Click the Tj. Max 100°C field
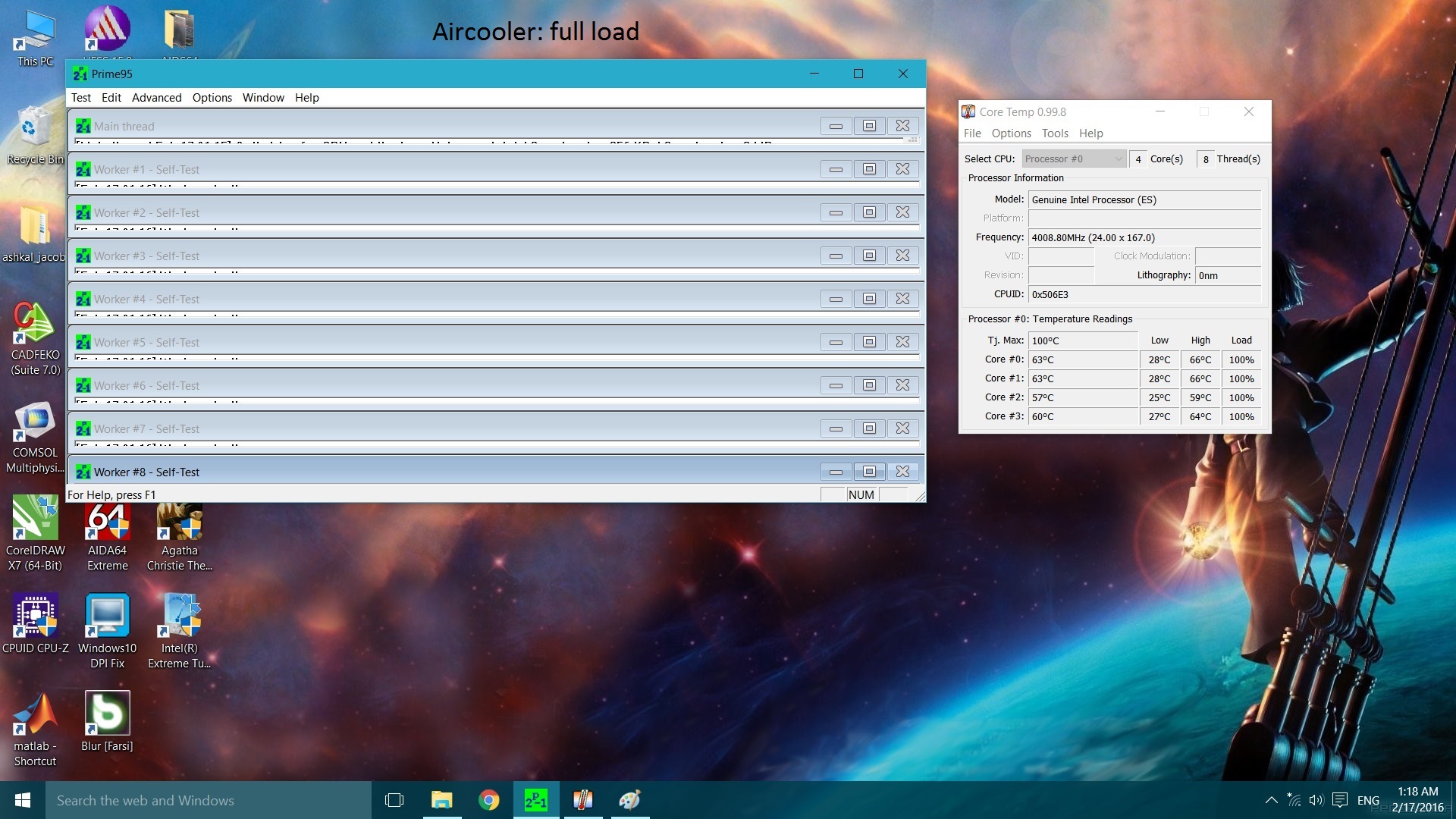Screen dimensions: 1456x819 click(1083, 340)
